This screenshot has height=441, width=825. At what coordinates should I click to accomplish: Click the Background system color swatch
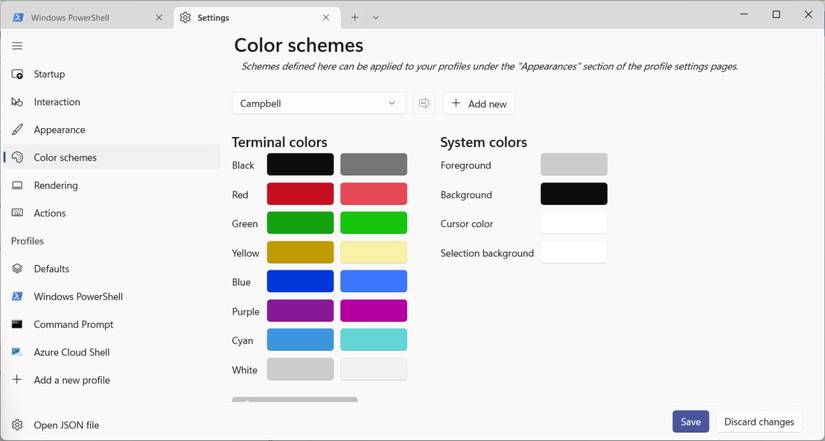pos(573,194)
